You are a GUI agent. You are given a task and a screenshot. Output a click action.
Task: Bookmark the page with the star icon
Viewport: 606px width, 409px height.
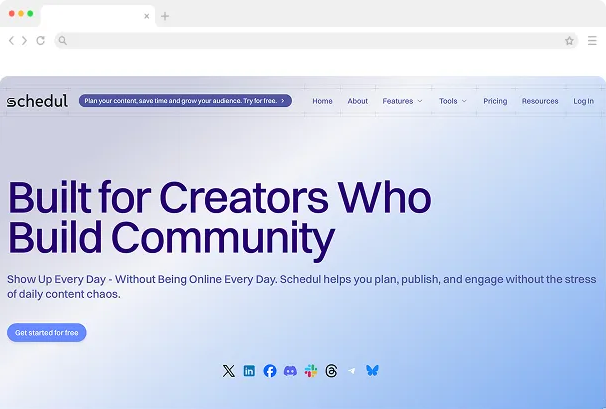[569, 41]
